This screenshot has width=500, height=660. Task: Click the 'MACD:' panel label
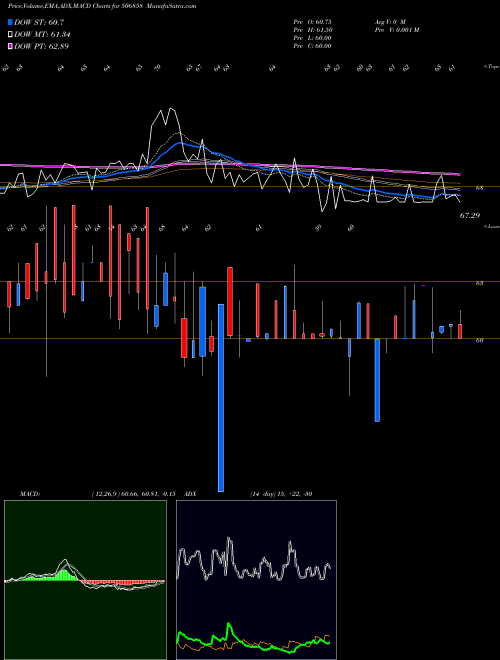pyautogui.click(x=30, y=494)
